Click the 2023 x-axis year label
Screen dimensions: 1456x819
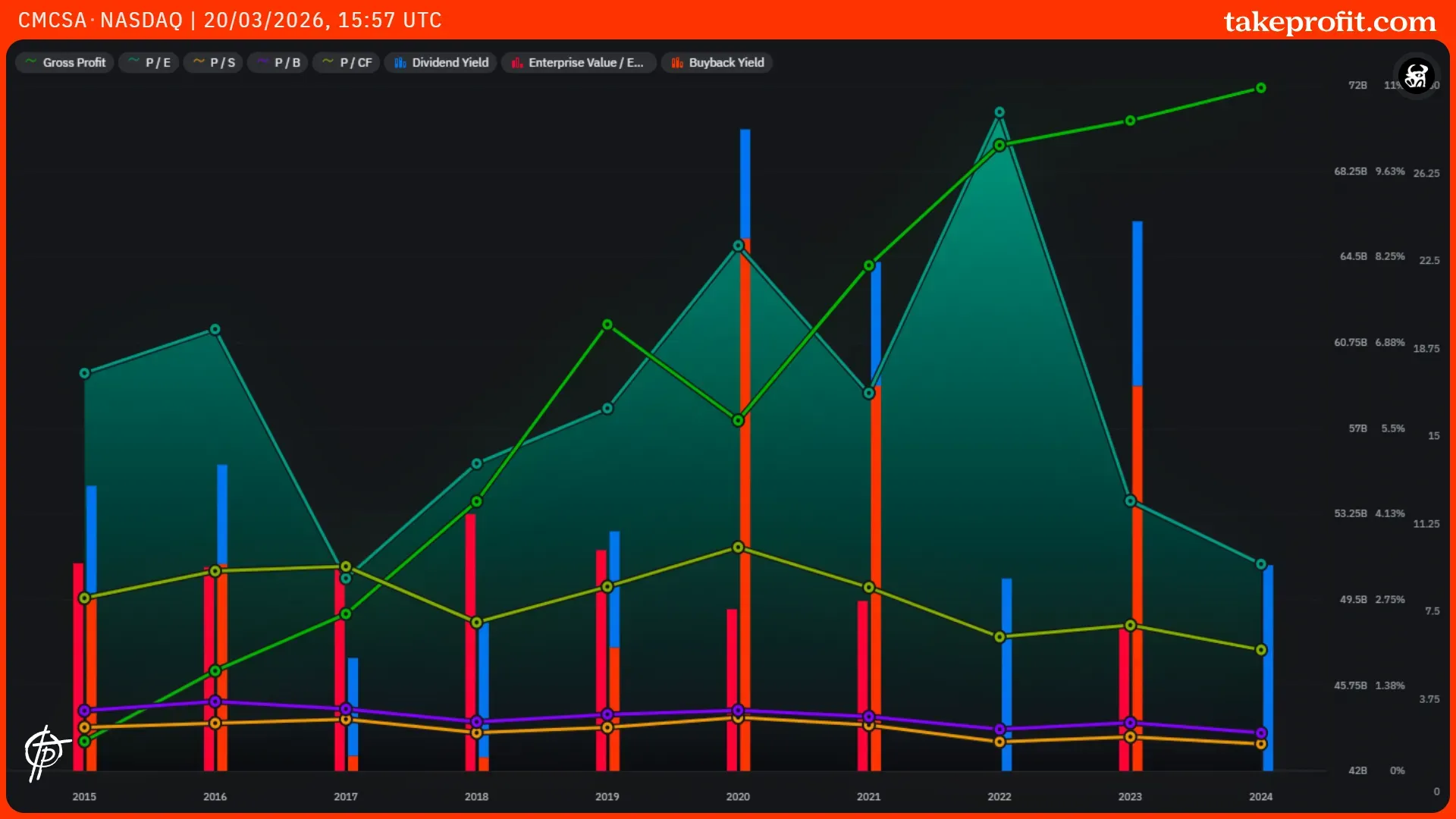click(1130, 796)
